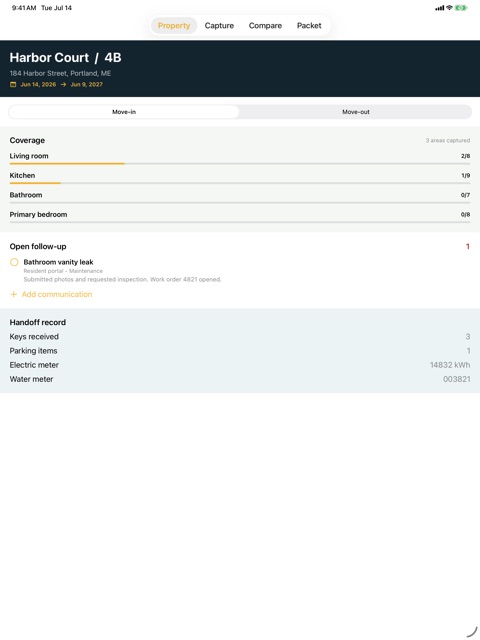480x640 pixels.
Task: Click the Harbor Court / 4B title
Action: point(65,58)
